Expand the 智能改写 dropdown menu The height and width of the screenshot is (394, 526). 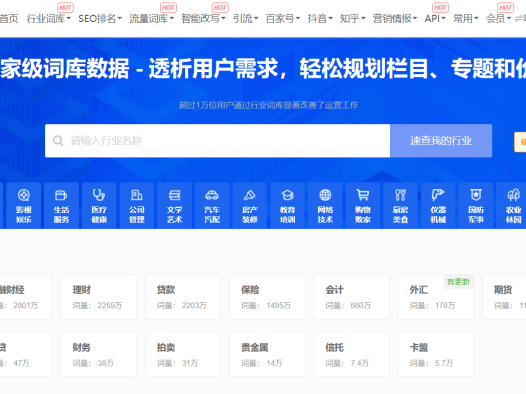[x=203, y=18]
